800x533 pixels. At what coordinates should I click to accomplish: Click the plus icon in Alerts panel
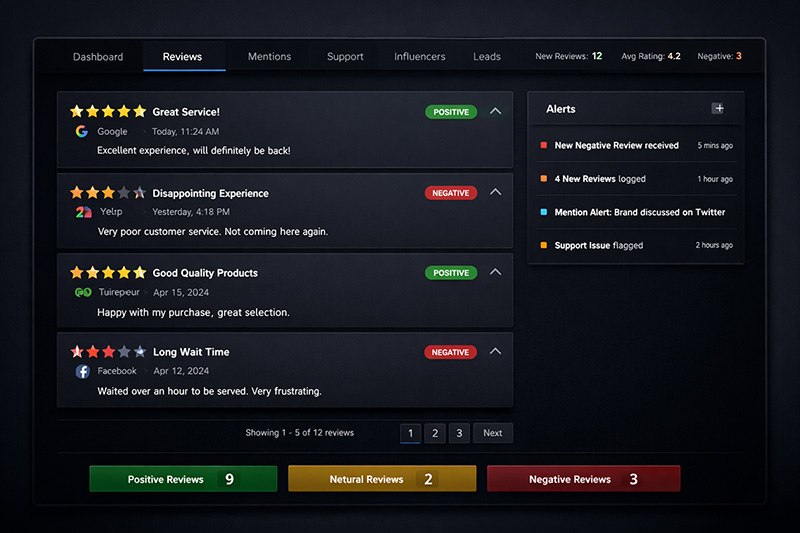point(718,108)
